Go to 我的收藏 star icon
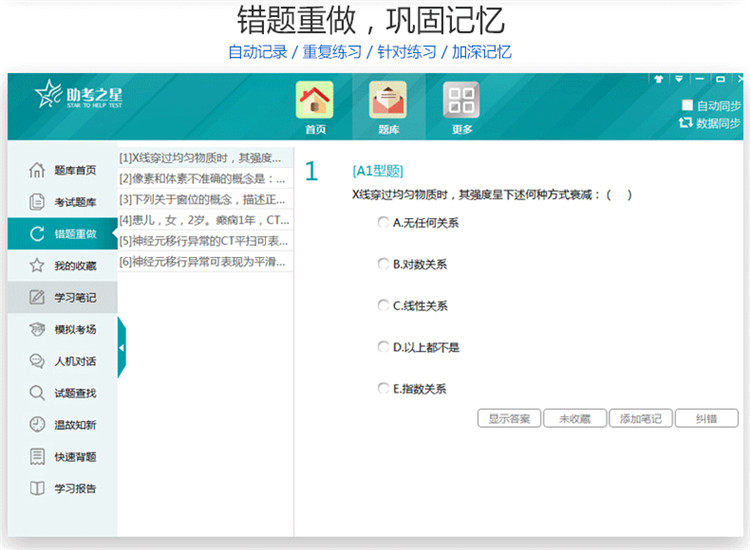 (x=37, y=265)
